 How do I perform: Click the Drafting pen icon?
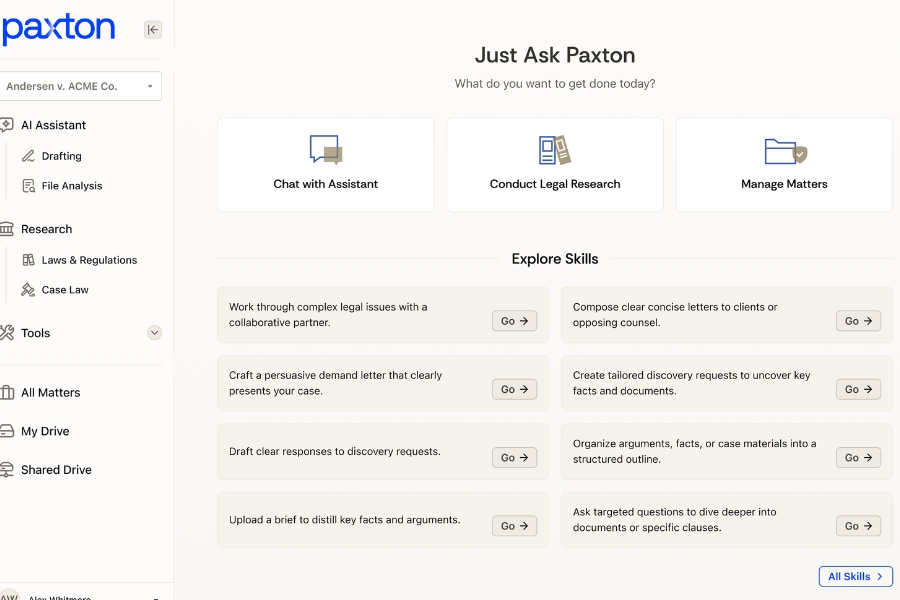[x=28, y=156]
